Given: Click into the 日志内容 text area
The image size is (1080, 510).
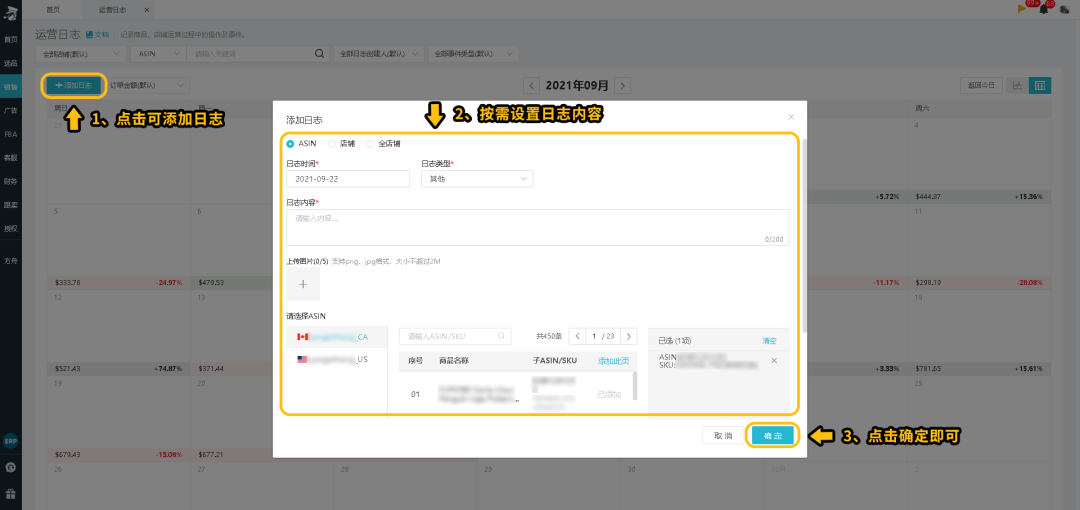Looking at the screenshot, I should click(537, 227).
